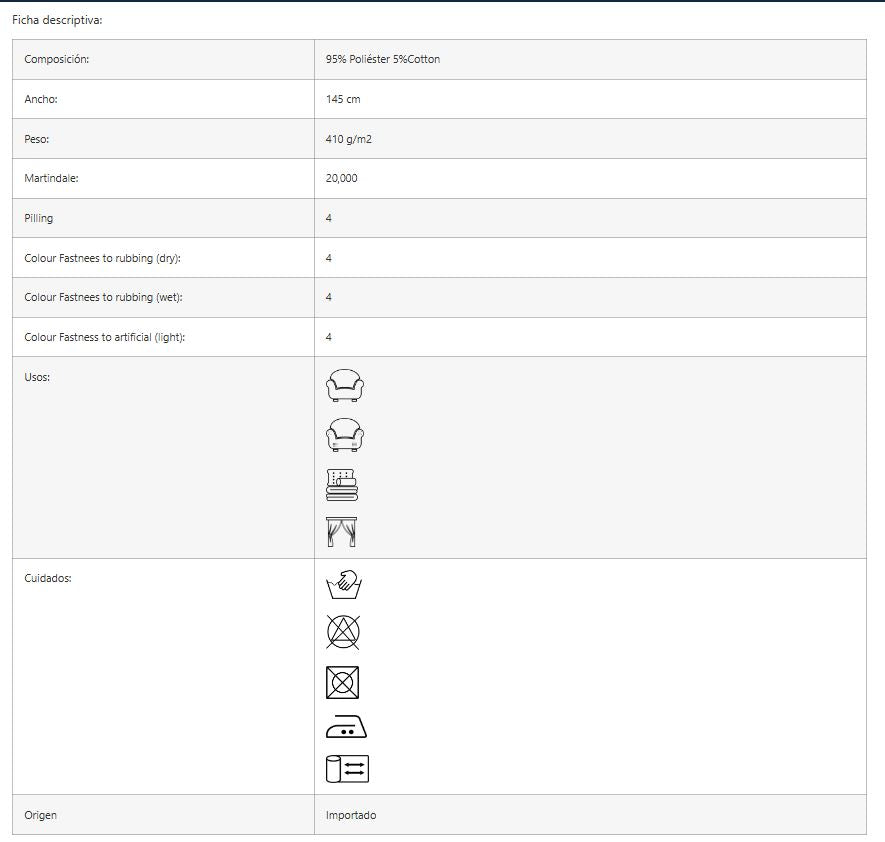This screenshot has width=885, height=842.
Task: Select the do-not-bleach crossed triangle icon
Action: (x=343, y=631)
